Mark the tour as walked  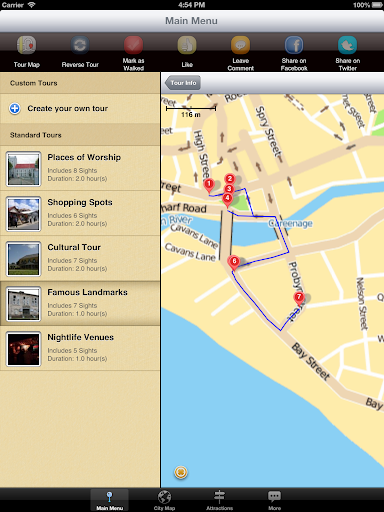tap(133, 45)
